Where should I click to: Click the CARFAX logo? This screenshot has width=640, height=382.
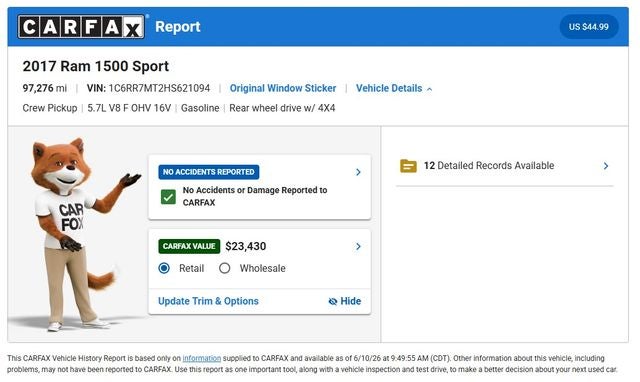81,27
